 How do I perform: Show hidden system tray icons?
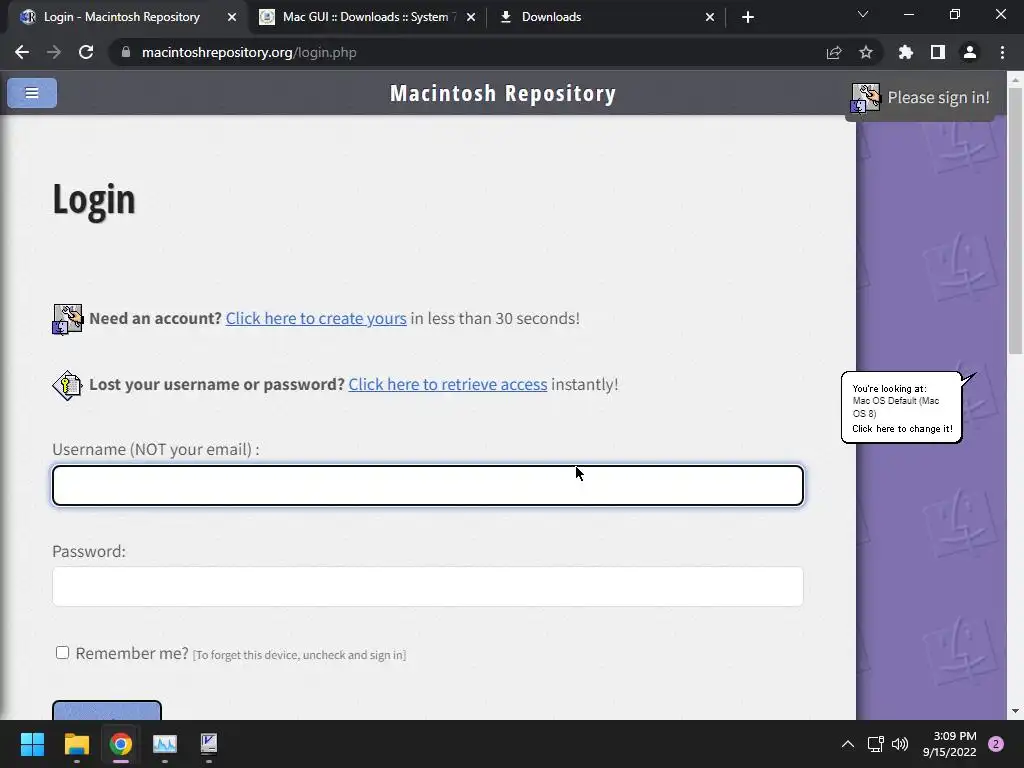point(848,744)
